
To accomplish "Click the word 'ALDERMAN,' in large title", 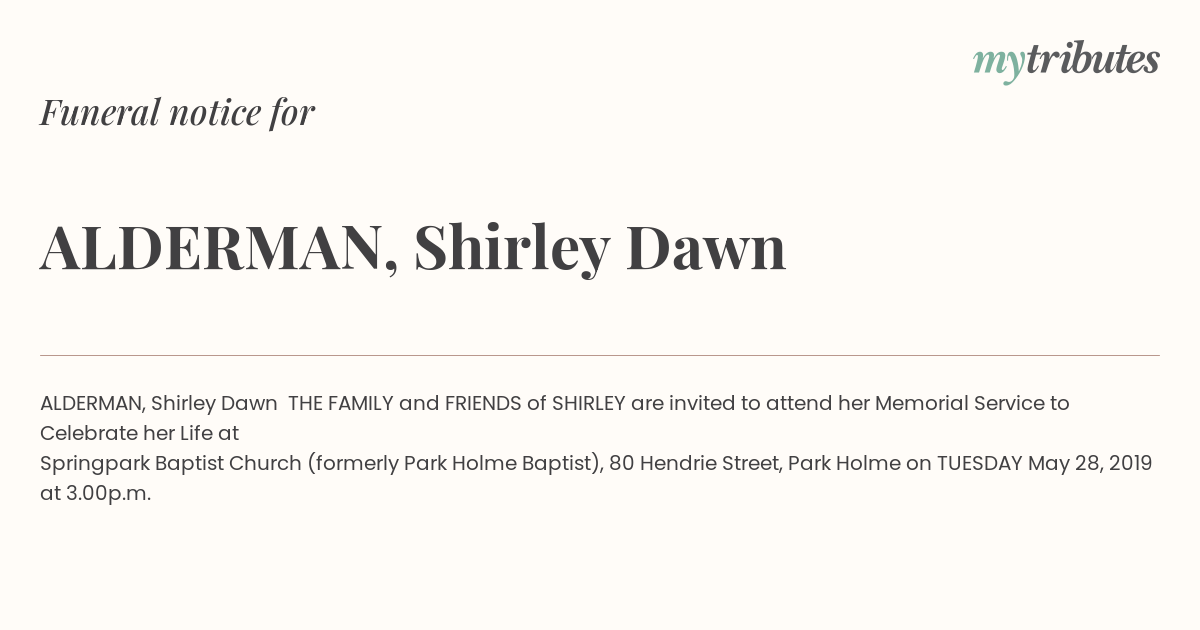I will tap(220, 248).
